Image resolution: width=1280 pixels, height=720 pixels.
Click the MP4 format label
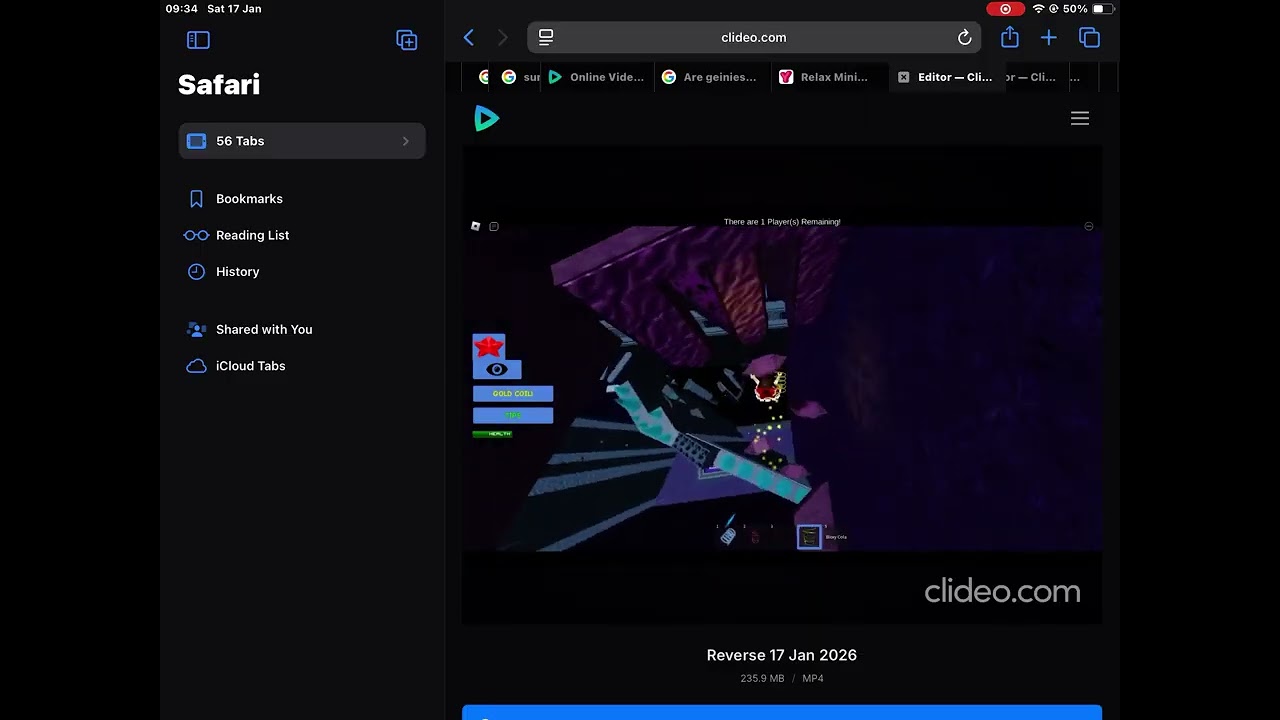pyautogui.click(x=813, y=678)
